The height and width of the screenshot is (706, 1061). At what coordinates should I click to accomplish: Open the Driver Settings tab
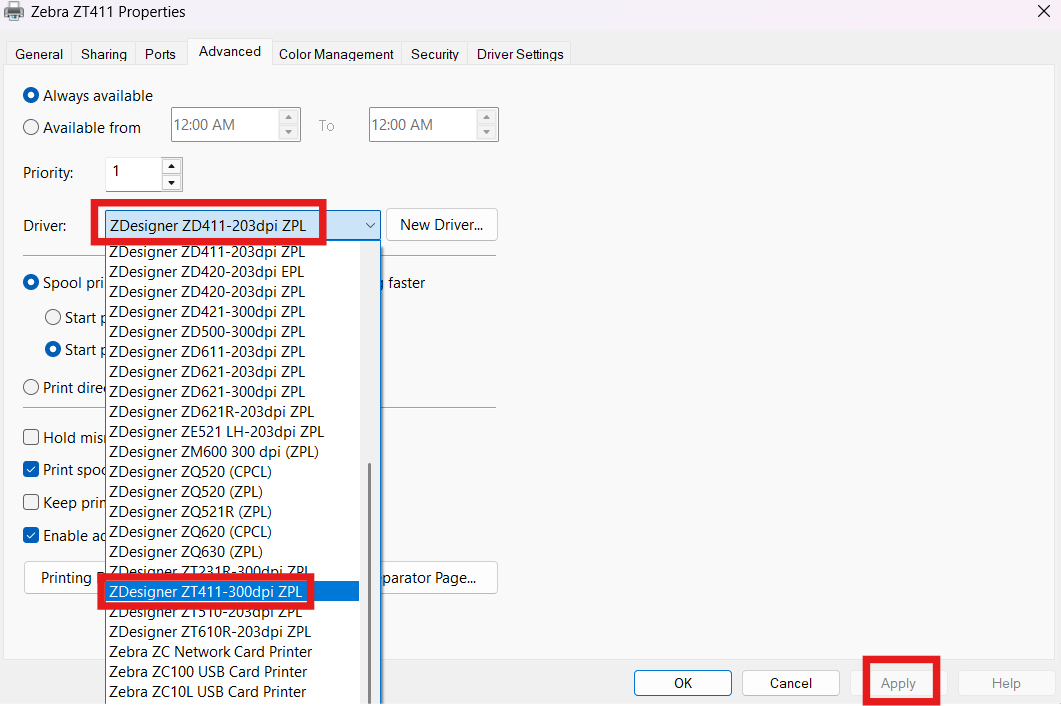pos(520,54)
